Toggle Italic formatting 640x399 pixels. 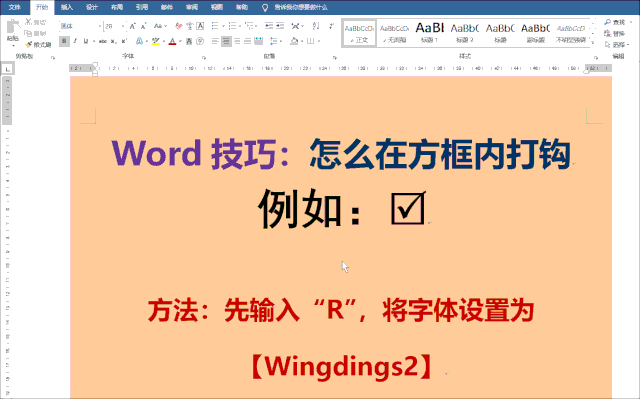[x=75, y=41]
